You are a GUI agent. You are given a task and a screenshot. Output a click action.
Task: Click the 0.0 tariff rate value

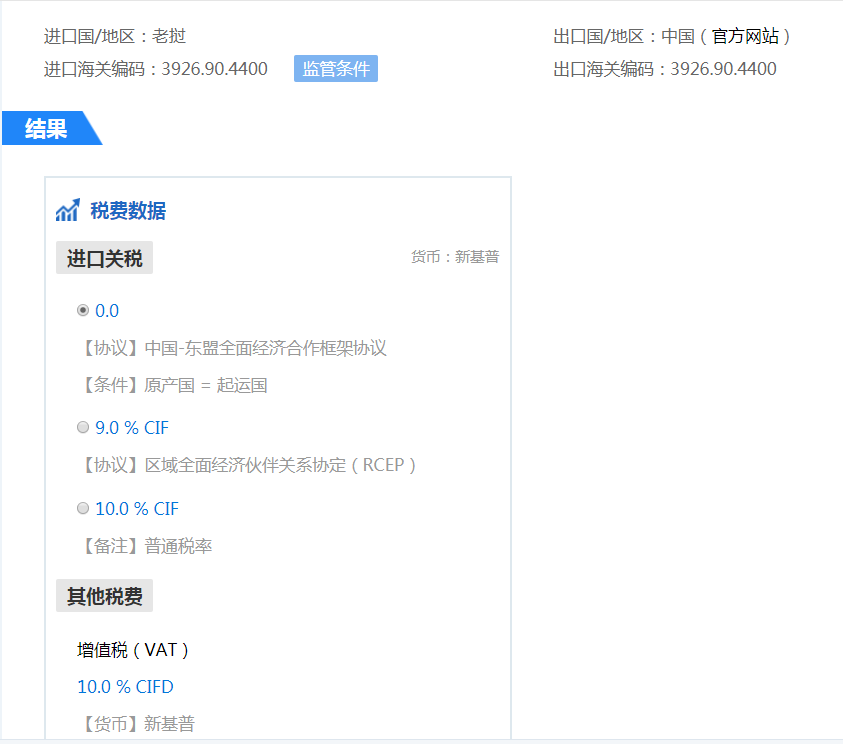click(x=107, y=311)
